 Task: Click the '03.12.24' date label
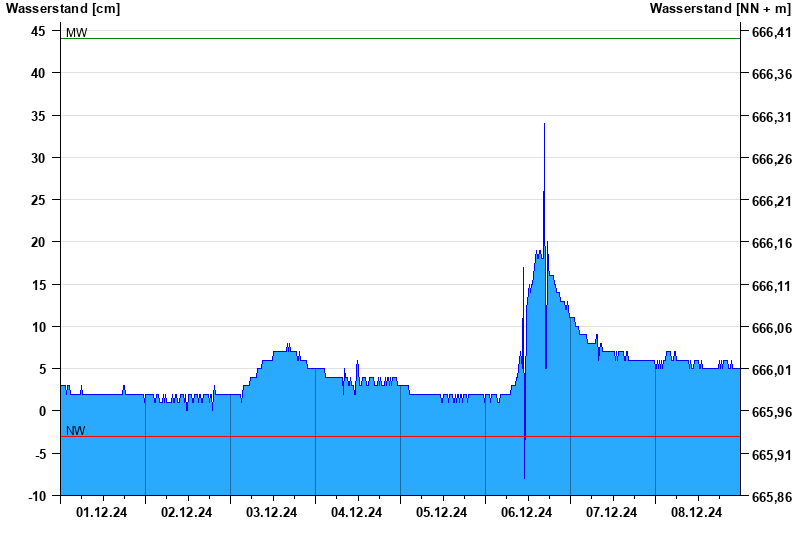(271, 512)
